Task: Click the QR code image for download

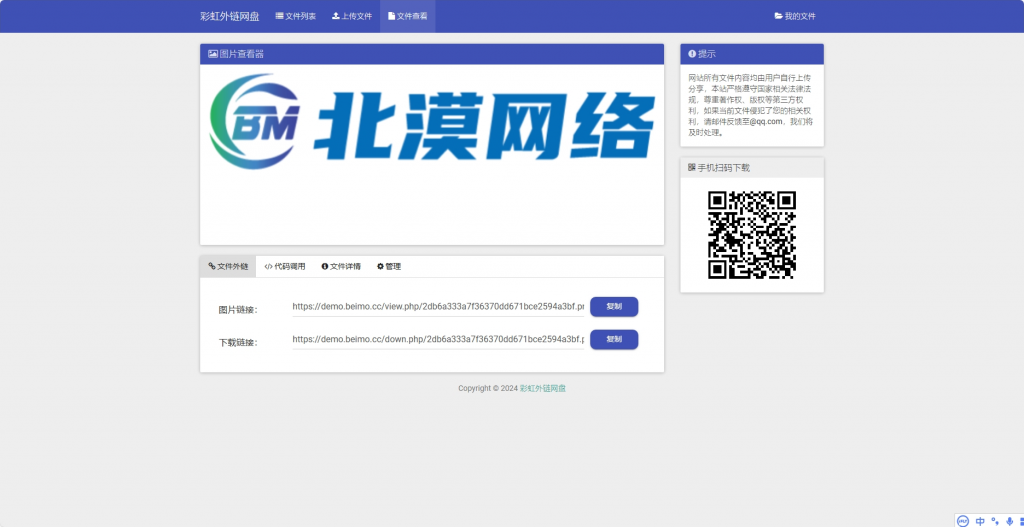Action: point(752,235)
